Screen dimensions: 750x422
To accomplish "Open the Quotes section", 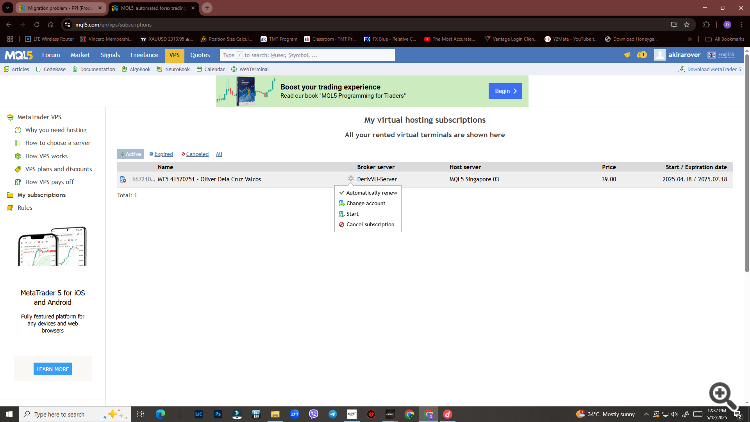I will click(x=200, y=55).
